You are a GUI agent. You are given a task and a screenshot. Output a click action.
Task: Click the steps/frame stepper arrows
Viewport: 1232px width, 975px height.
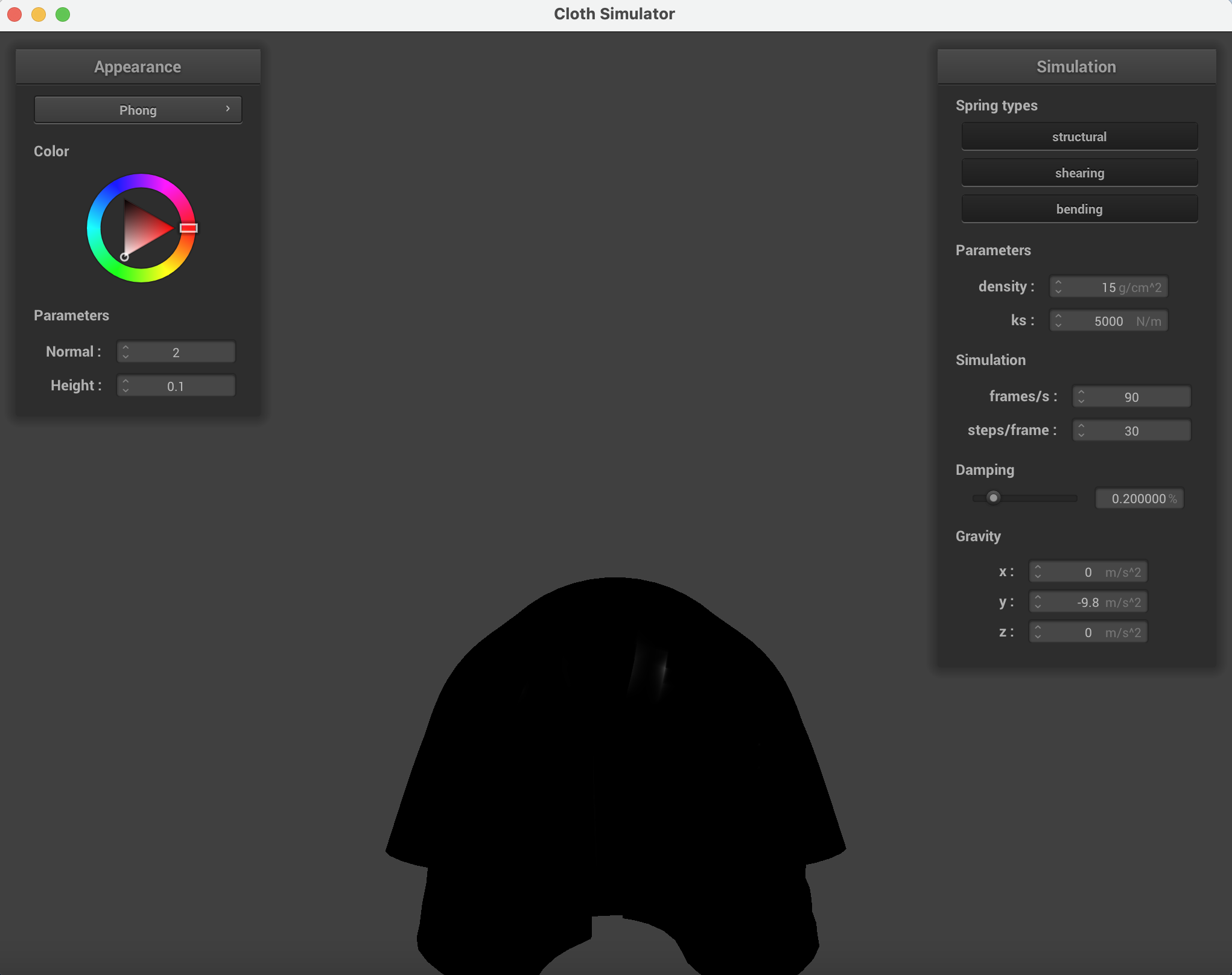1081,431
